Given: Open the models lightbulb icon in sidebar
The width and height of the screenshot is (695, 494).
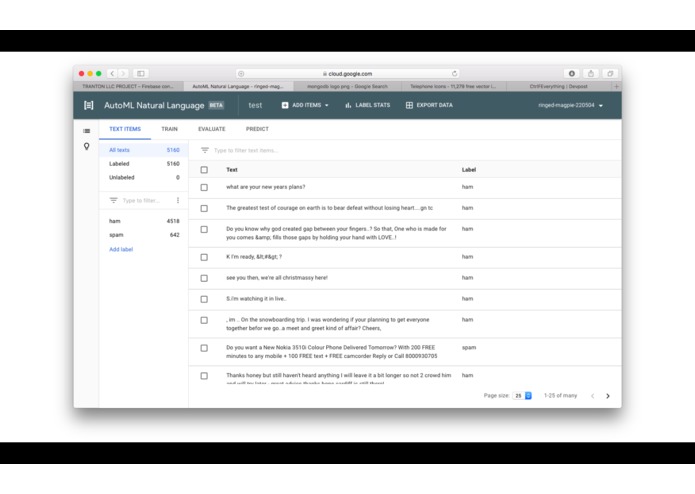Looking at the screenshot, I should pos(86,146).
